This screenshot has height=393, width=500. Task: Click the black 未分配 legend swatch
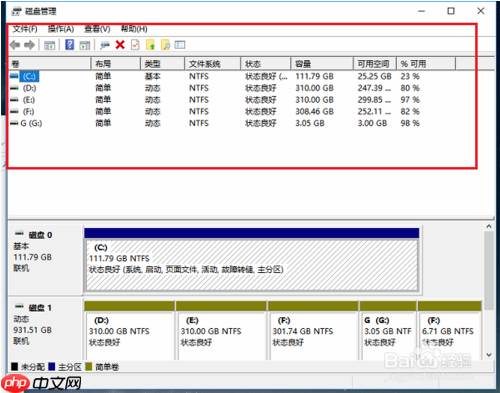[14, 367]
